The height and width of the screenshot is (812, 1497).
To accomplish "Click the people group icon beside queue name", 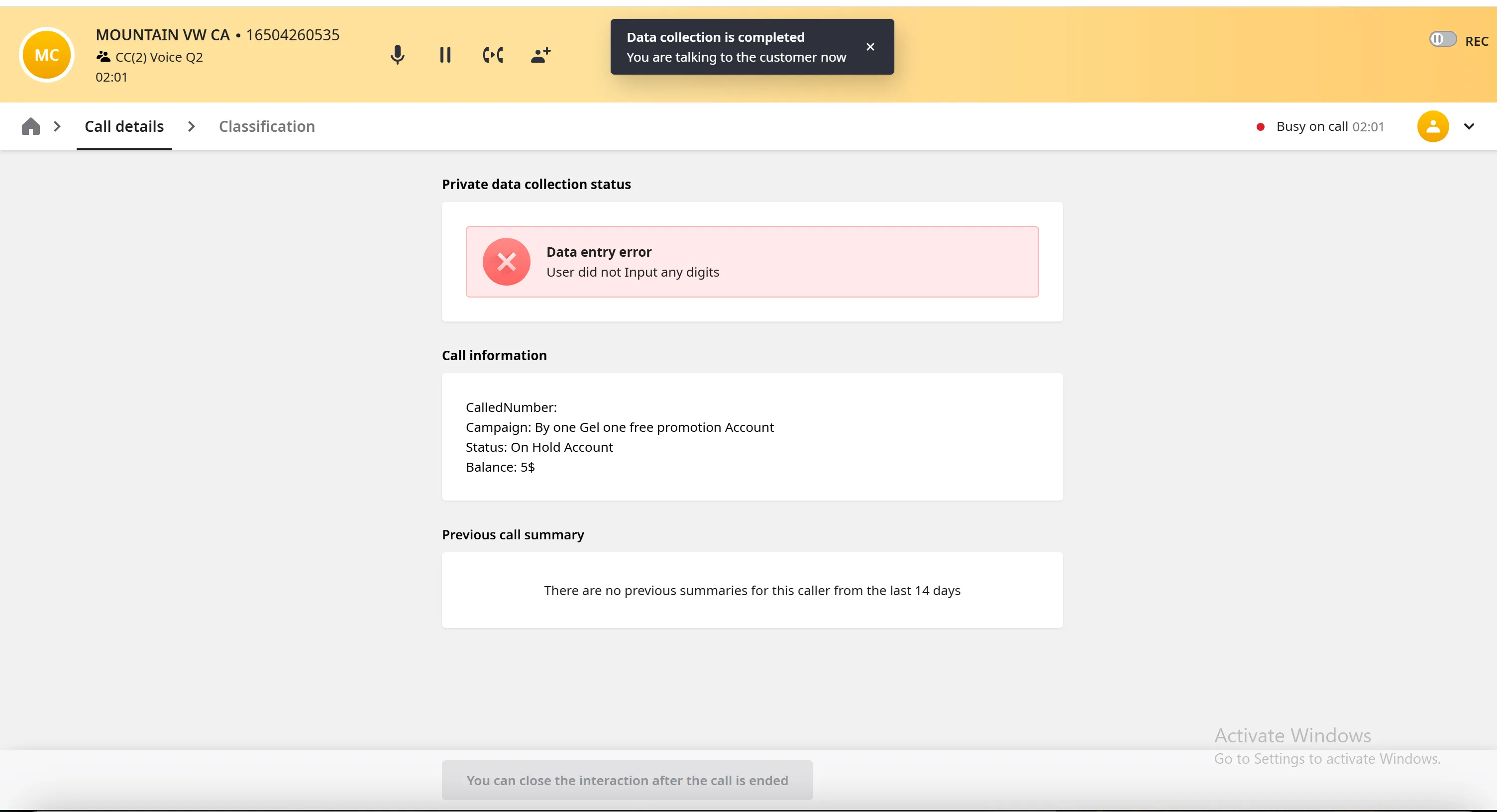I will pyautogui.click(x=104, y=56).
